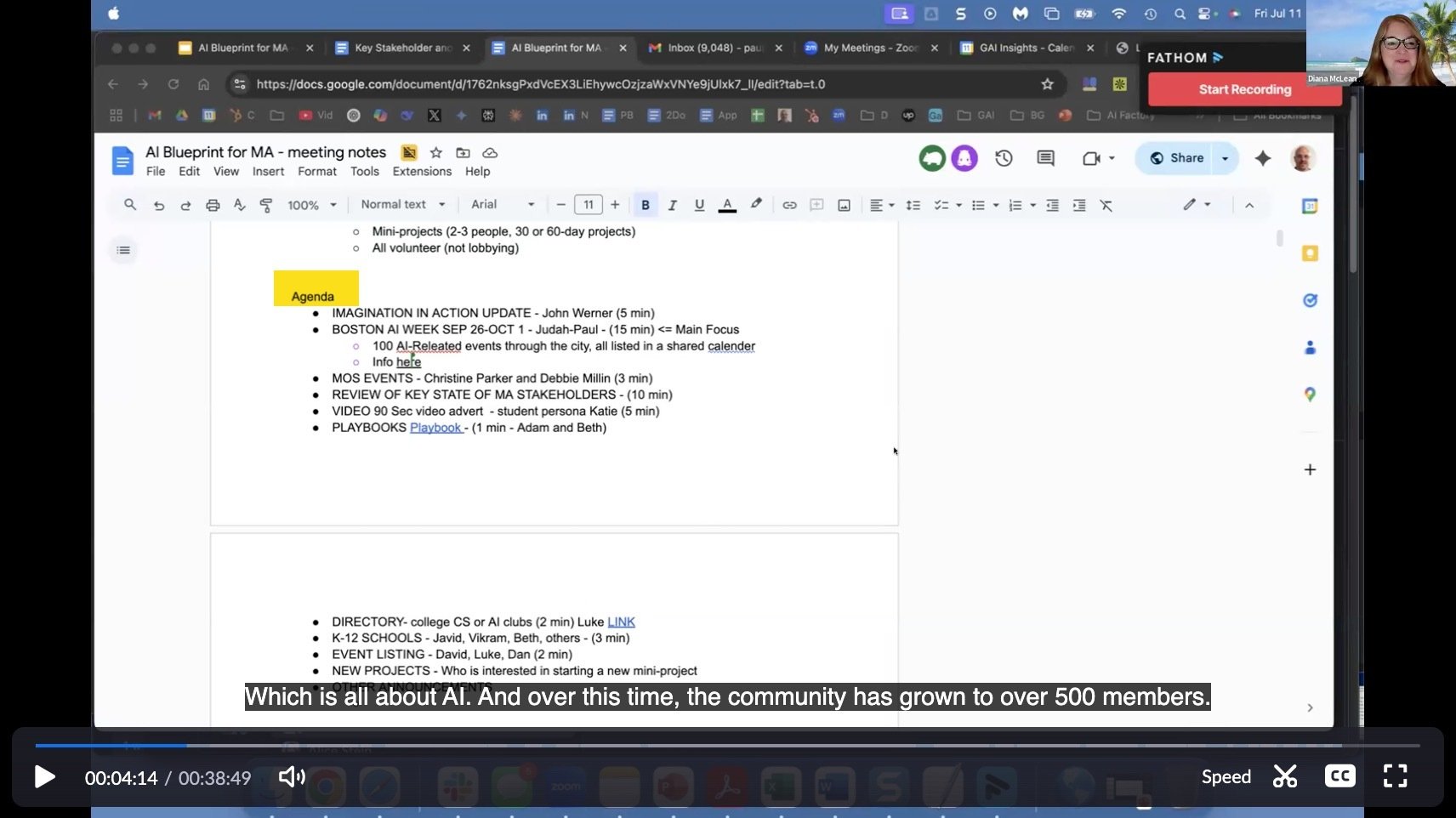Clear formatting
Screen dimensions: 1456x818
coord(1106,205)
